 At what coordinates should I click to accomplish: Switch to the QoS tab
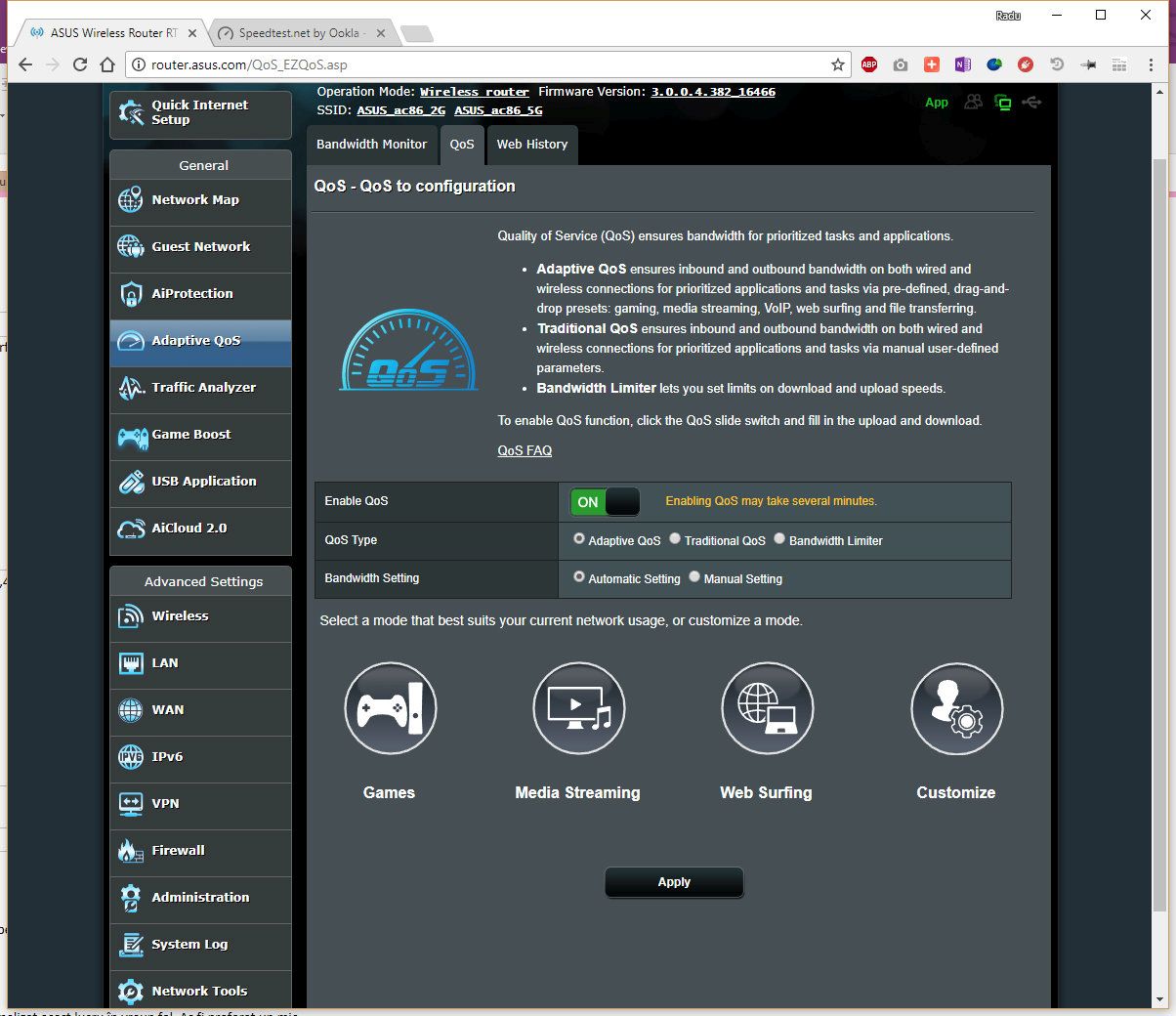pos(462,145)
